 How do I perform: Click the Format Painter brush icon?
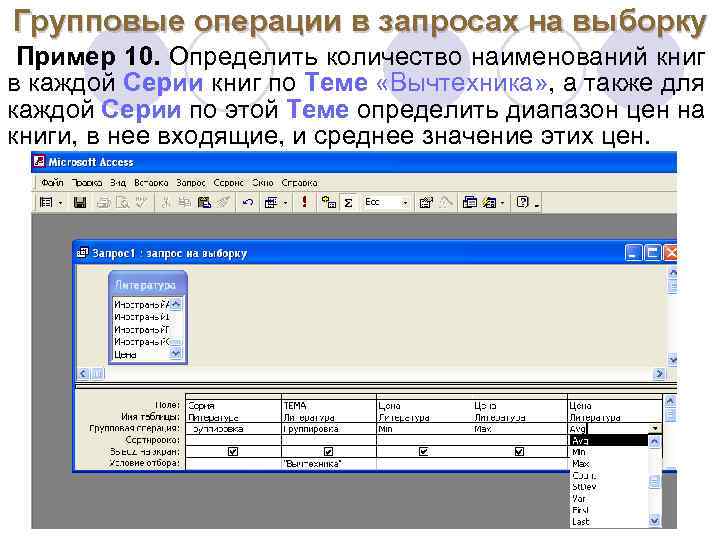coord(223,202)
